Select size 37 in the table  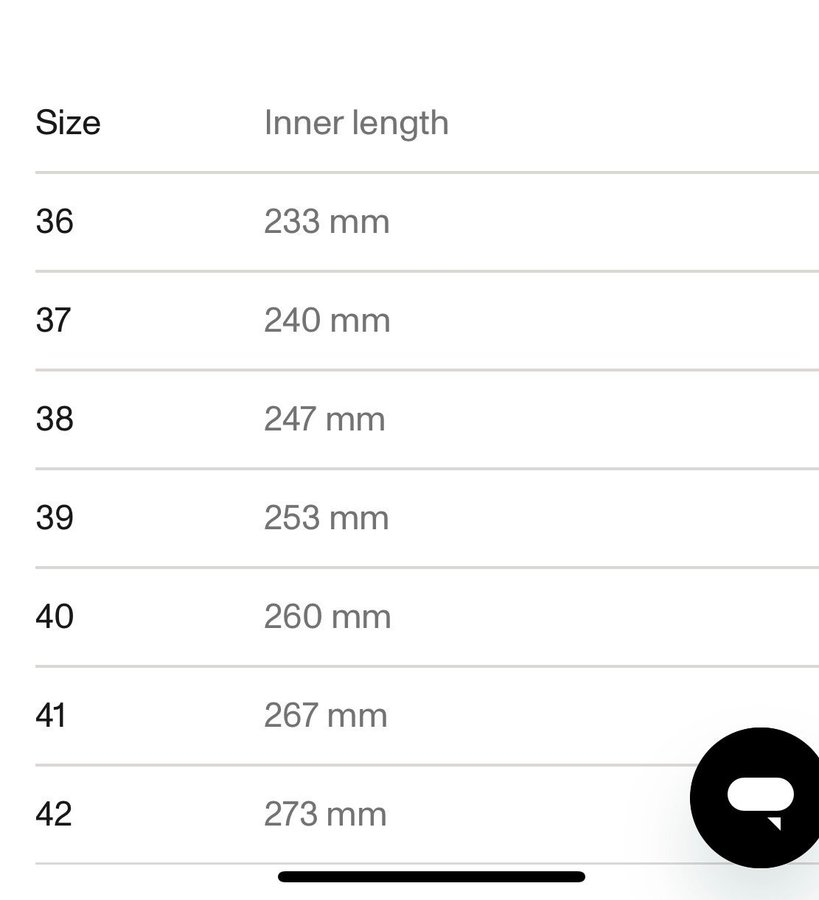coord(54,320)
